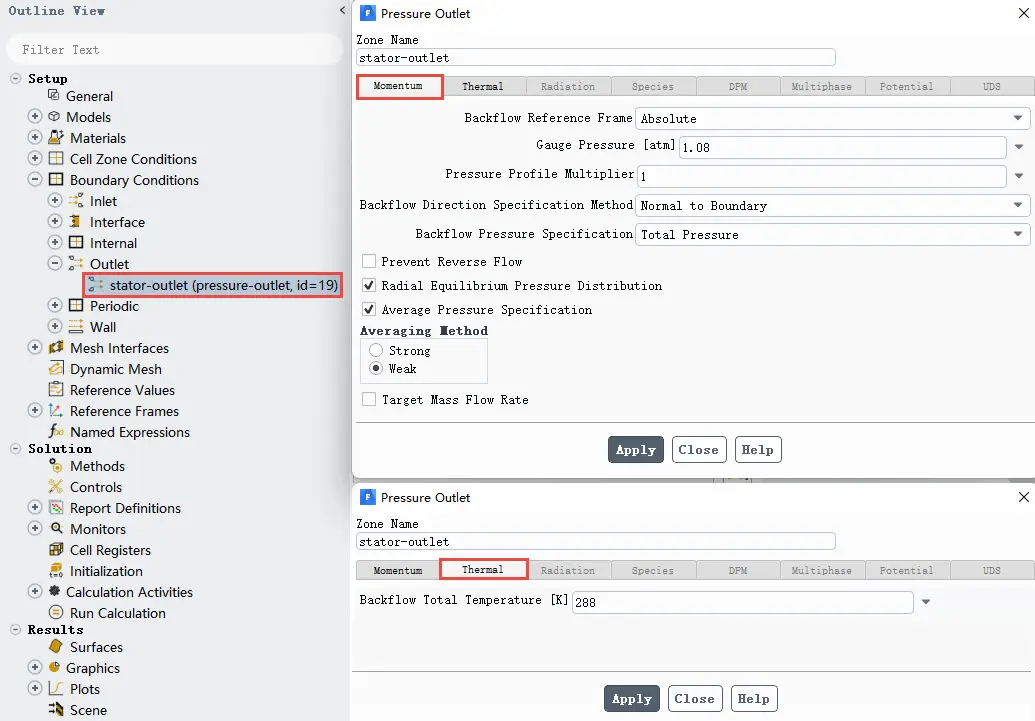Click the Dynamic Mesh icon
Viewport: 1035px width, 721px height.
click(57, 368)
